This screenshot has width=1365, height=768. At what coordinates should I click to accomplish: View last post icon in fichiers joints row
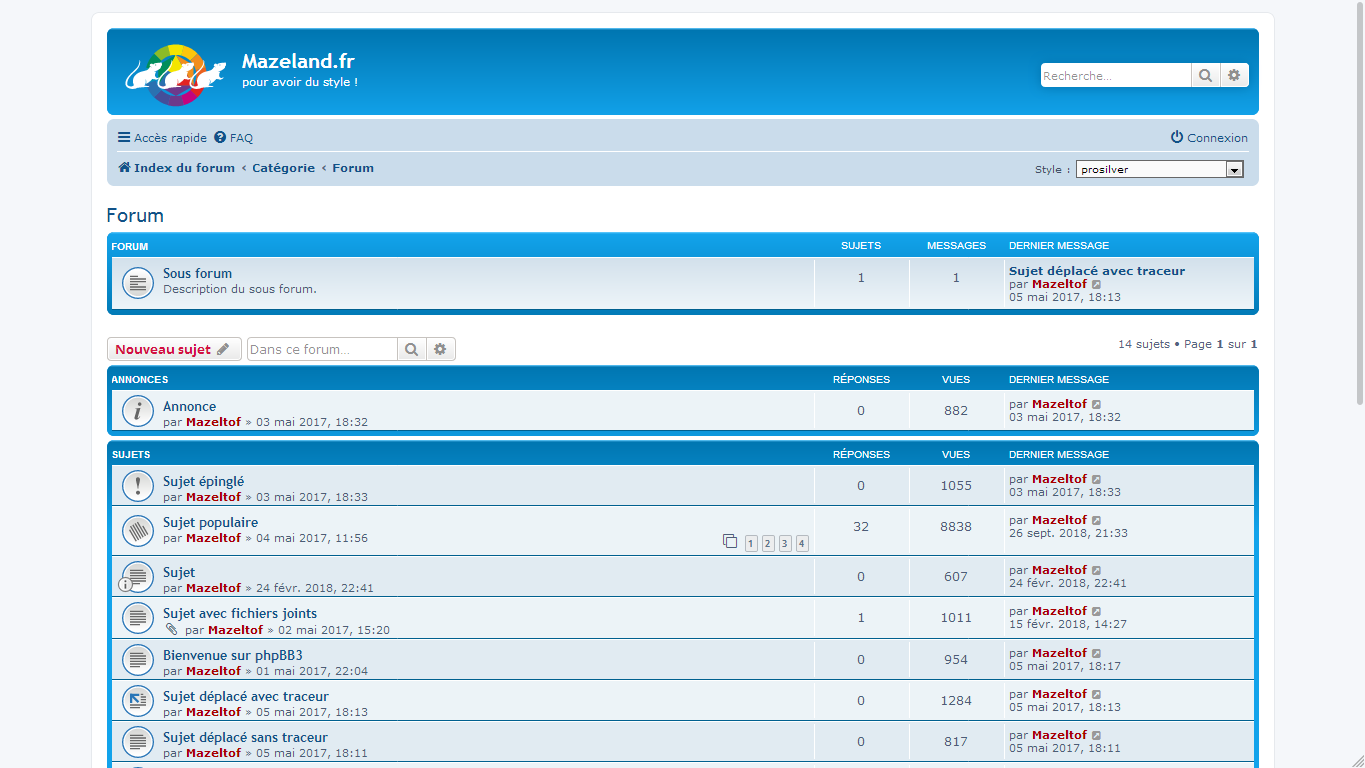tap(1096, 612)
